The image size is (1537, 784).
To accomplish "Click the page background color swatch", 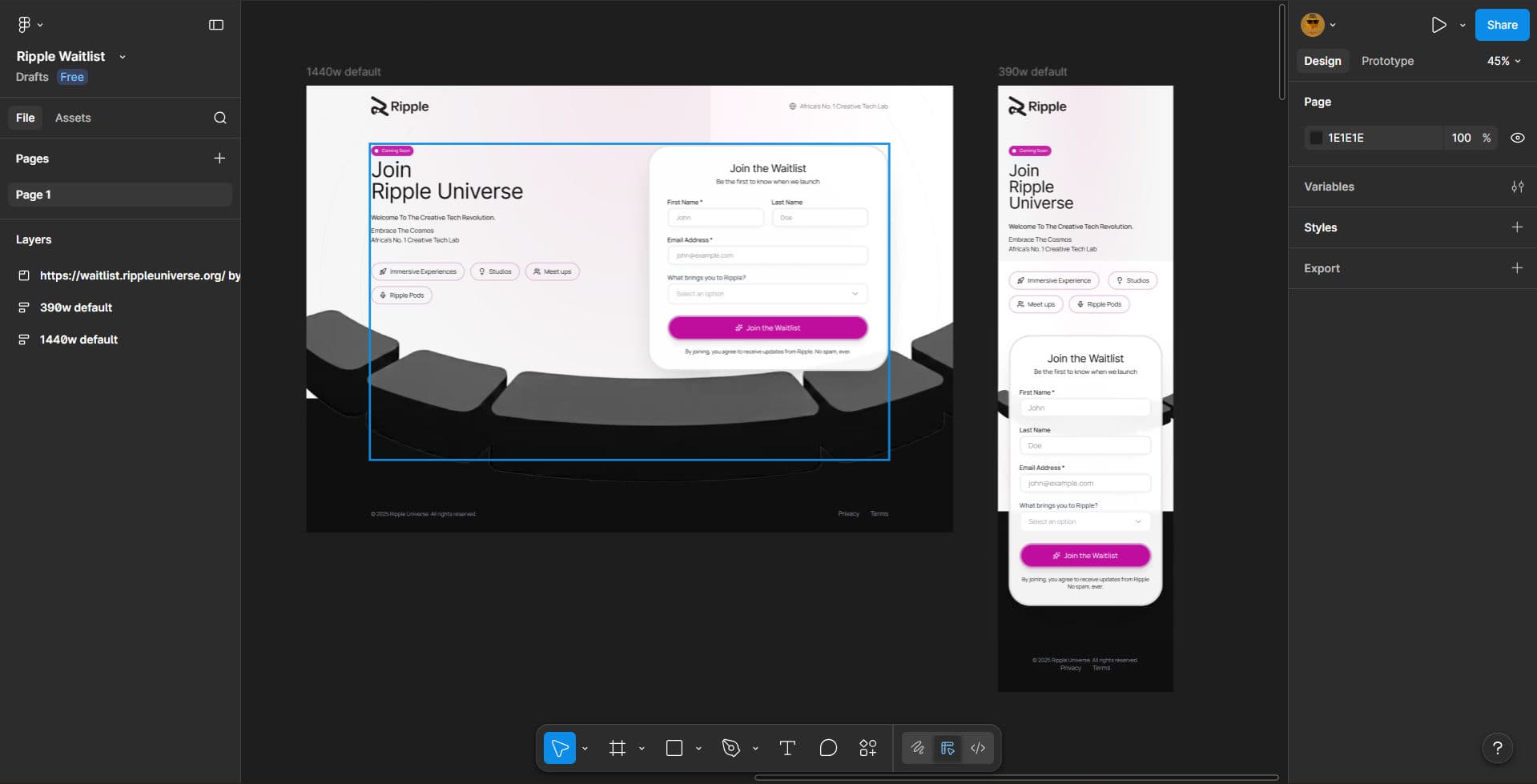I will click(x=1315, y=138).
